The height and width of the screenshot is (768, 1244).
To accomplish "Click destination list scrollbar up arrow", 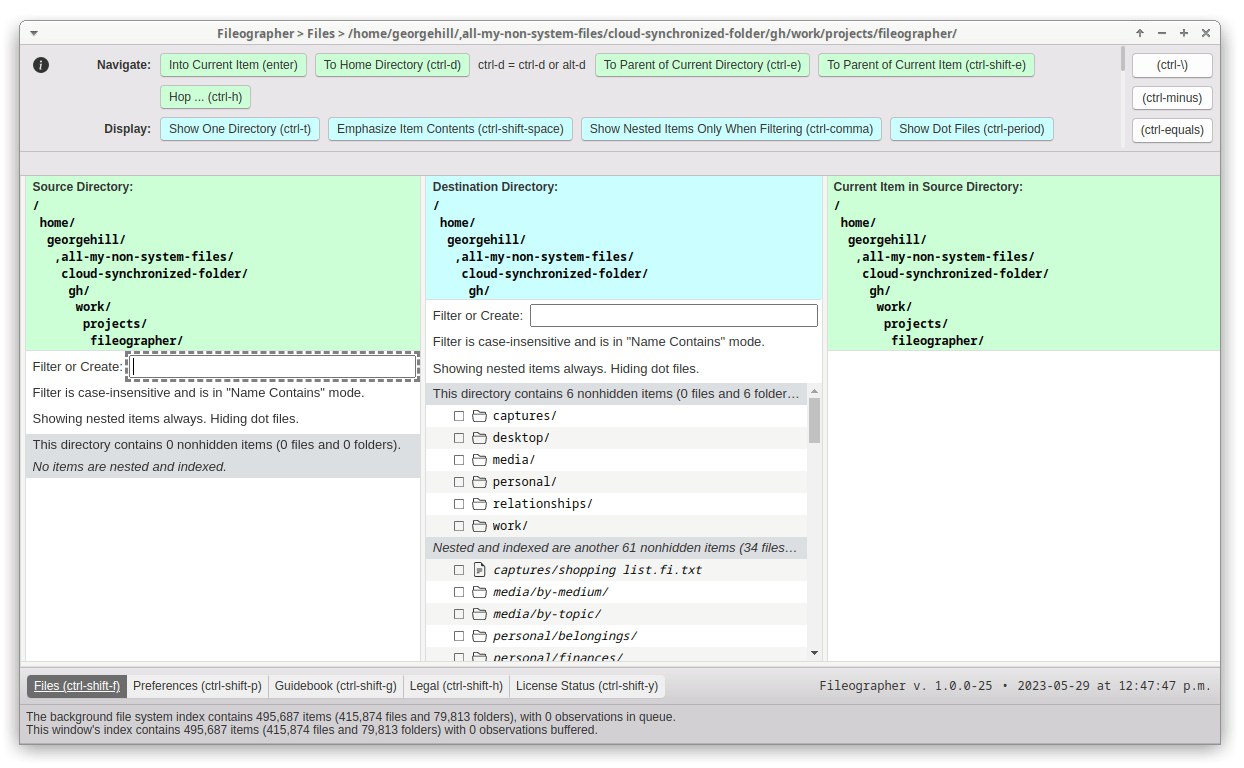I will coord(814,392).
